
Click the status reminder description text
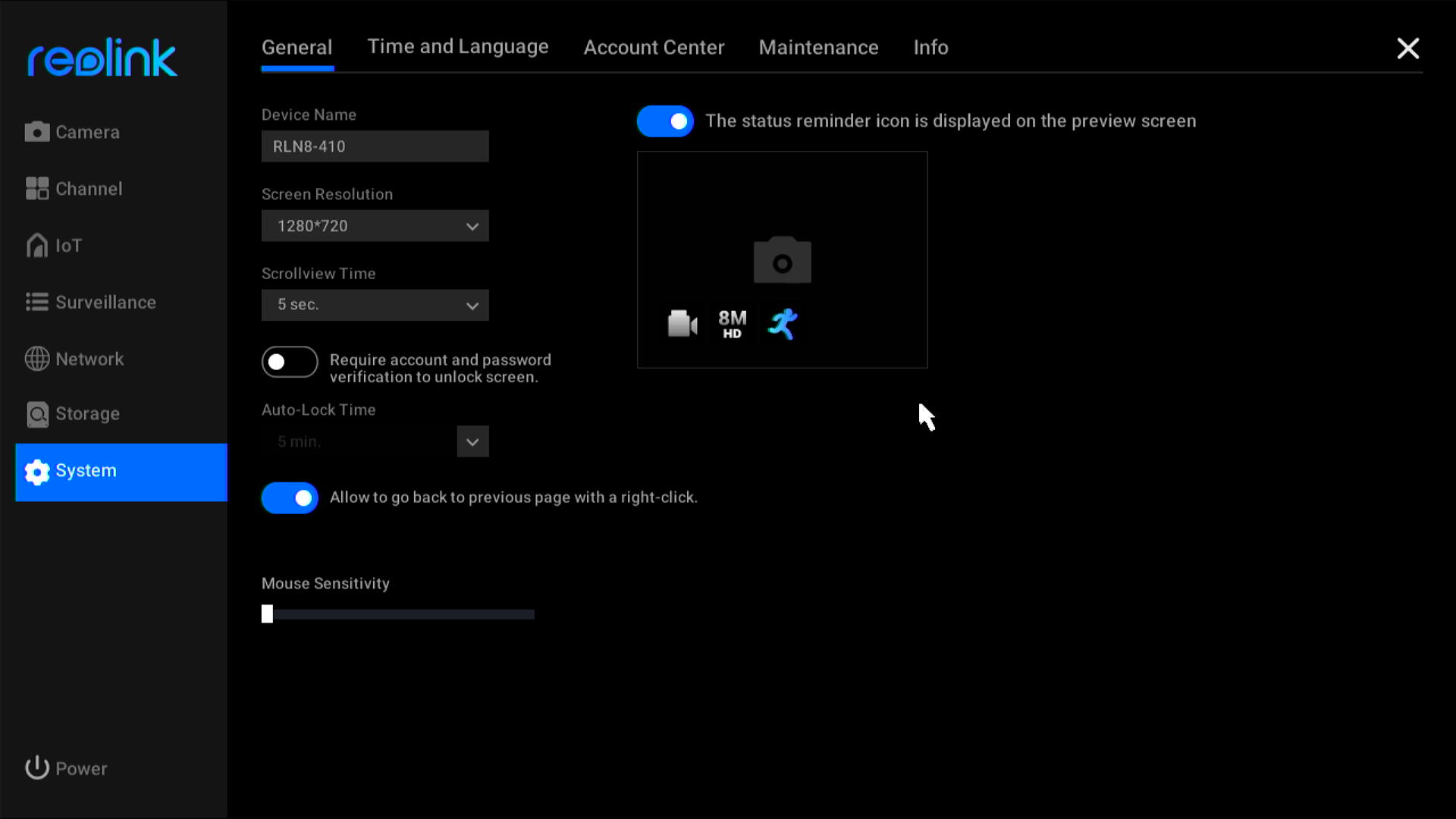950,121
